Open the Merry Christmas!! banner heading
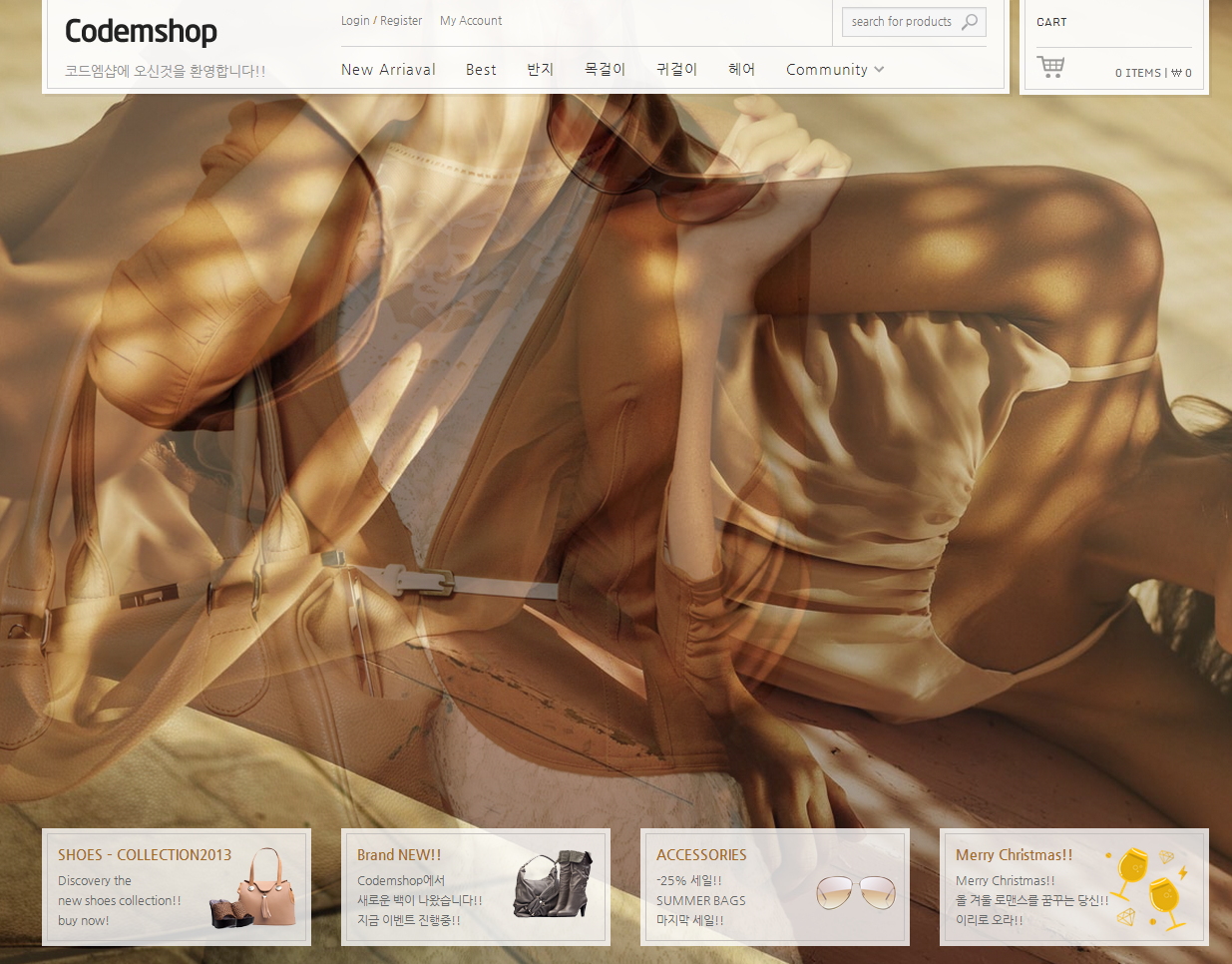 pos(1015,855)
